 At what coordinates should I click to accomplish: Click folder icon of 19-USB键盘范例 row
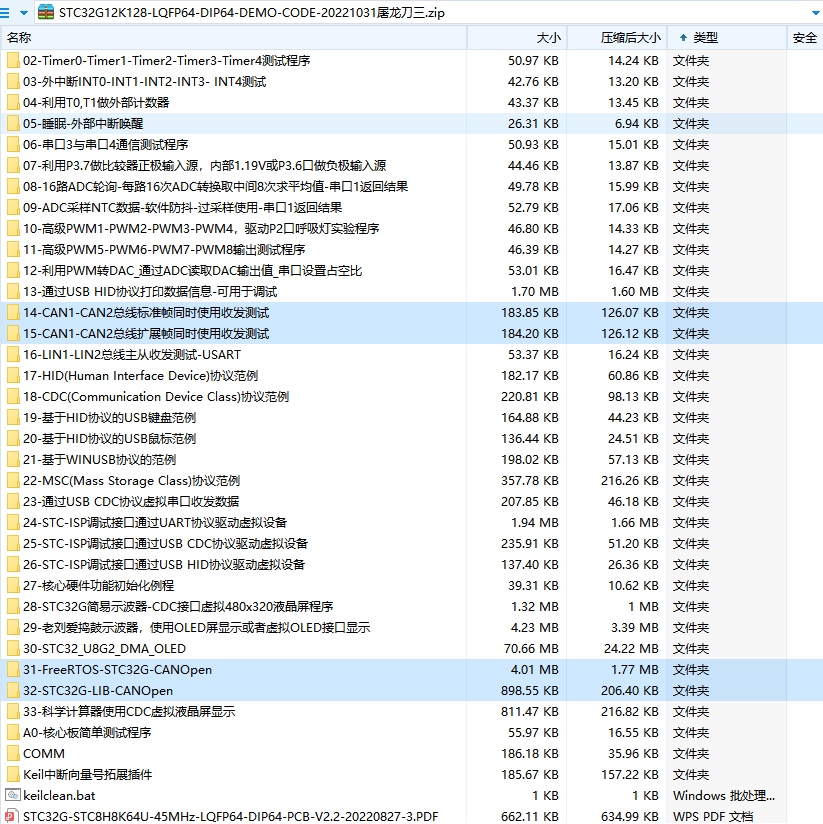(13, 418)
